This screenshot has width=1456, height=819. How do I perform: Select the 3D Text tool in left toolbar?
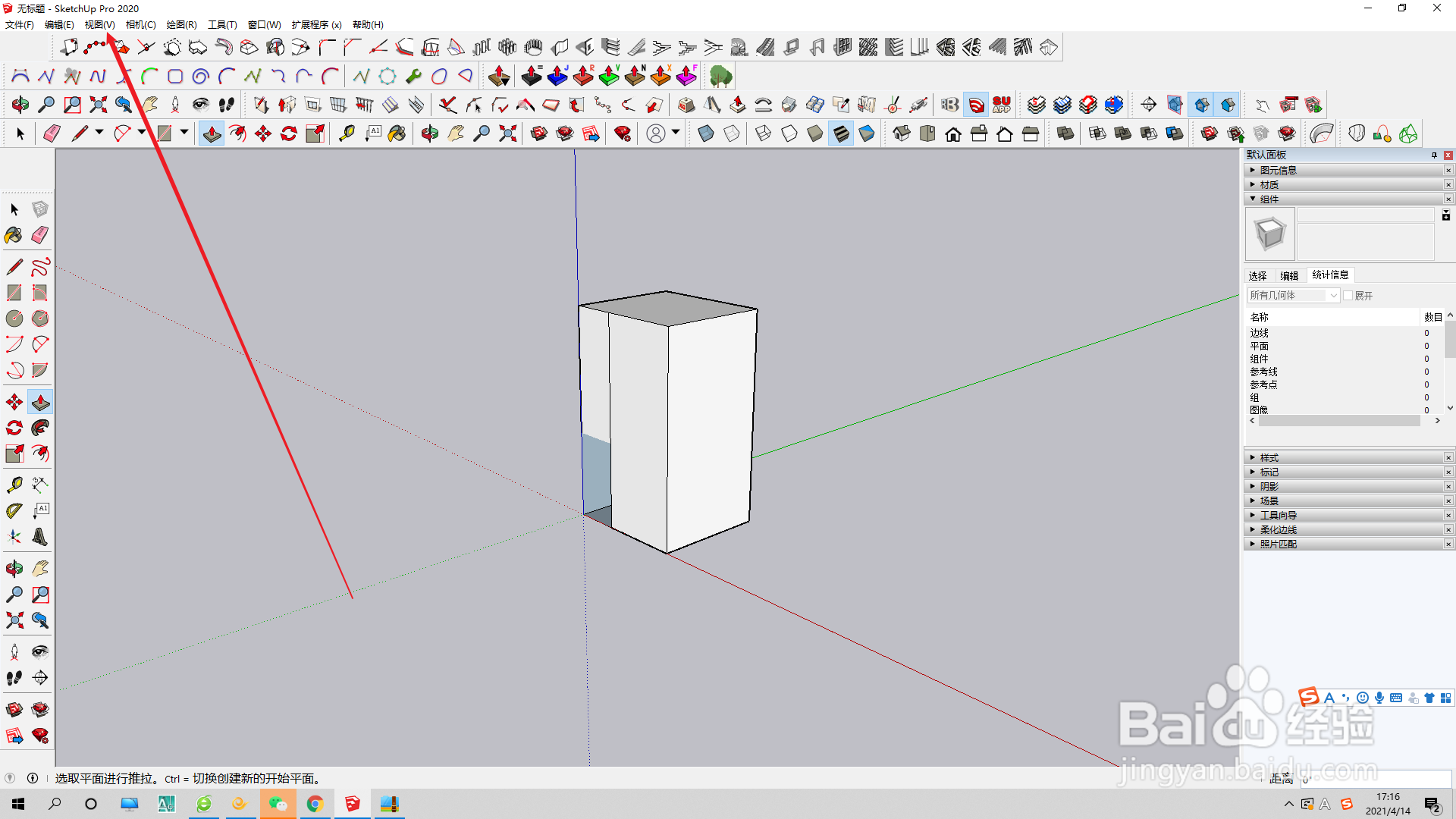(39, 537)
